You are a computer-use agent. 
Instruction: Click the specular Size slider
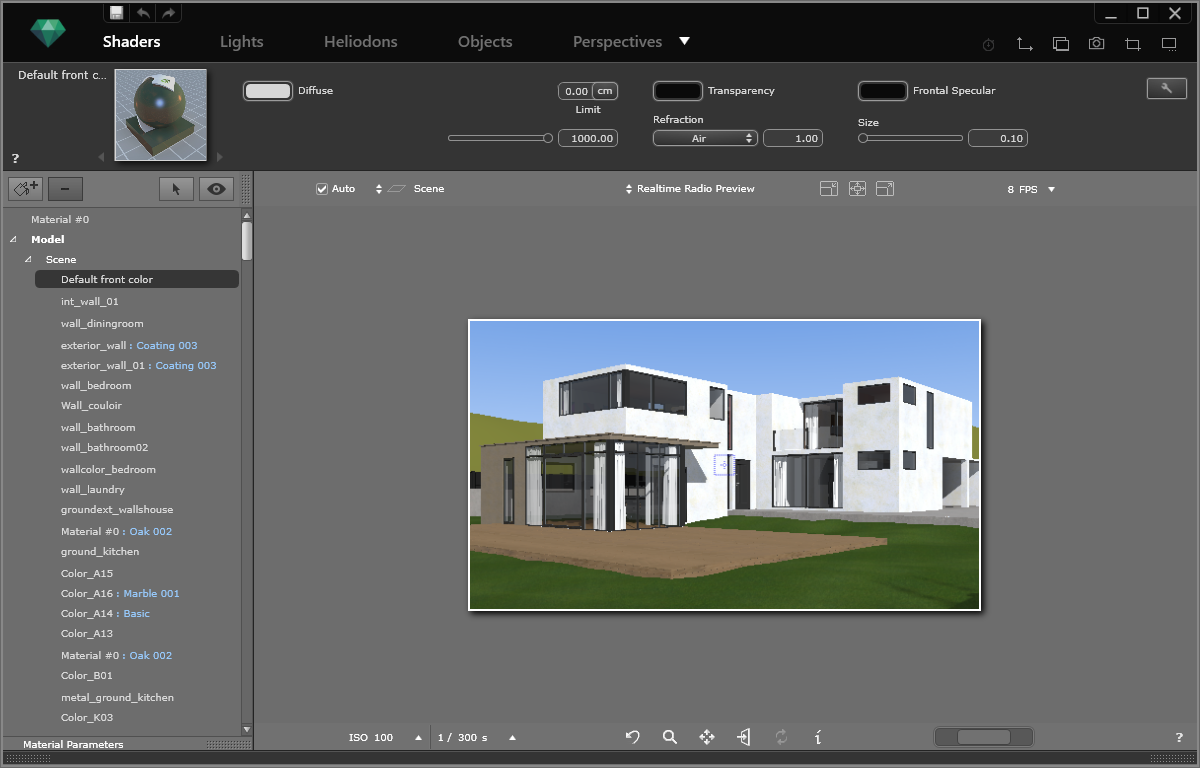[x=910, y=138]
